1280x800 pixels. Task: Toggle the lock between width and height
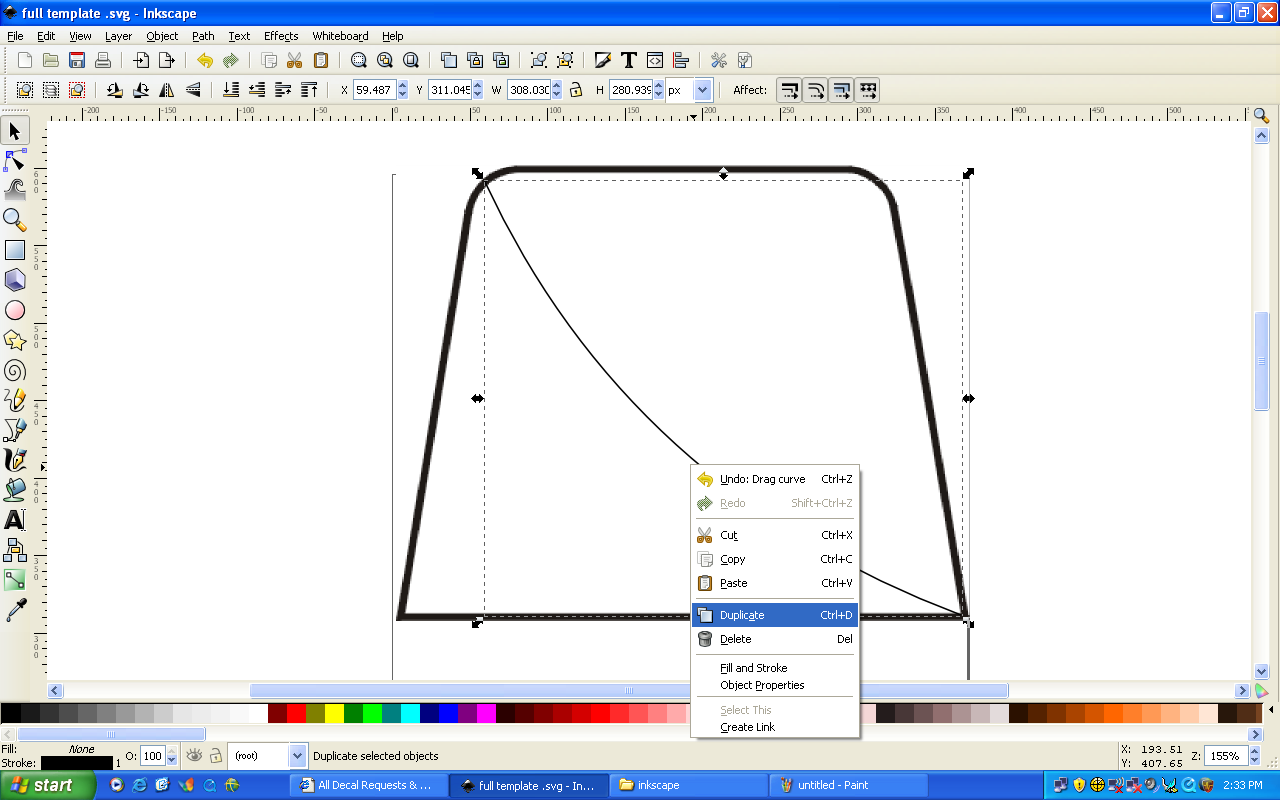pos(577,89)
